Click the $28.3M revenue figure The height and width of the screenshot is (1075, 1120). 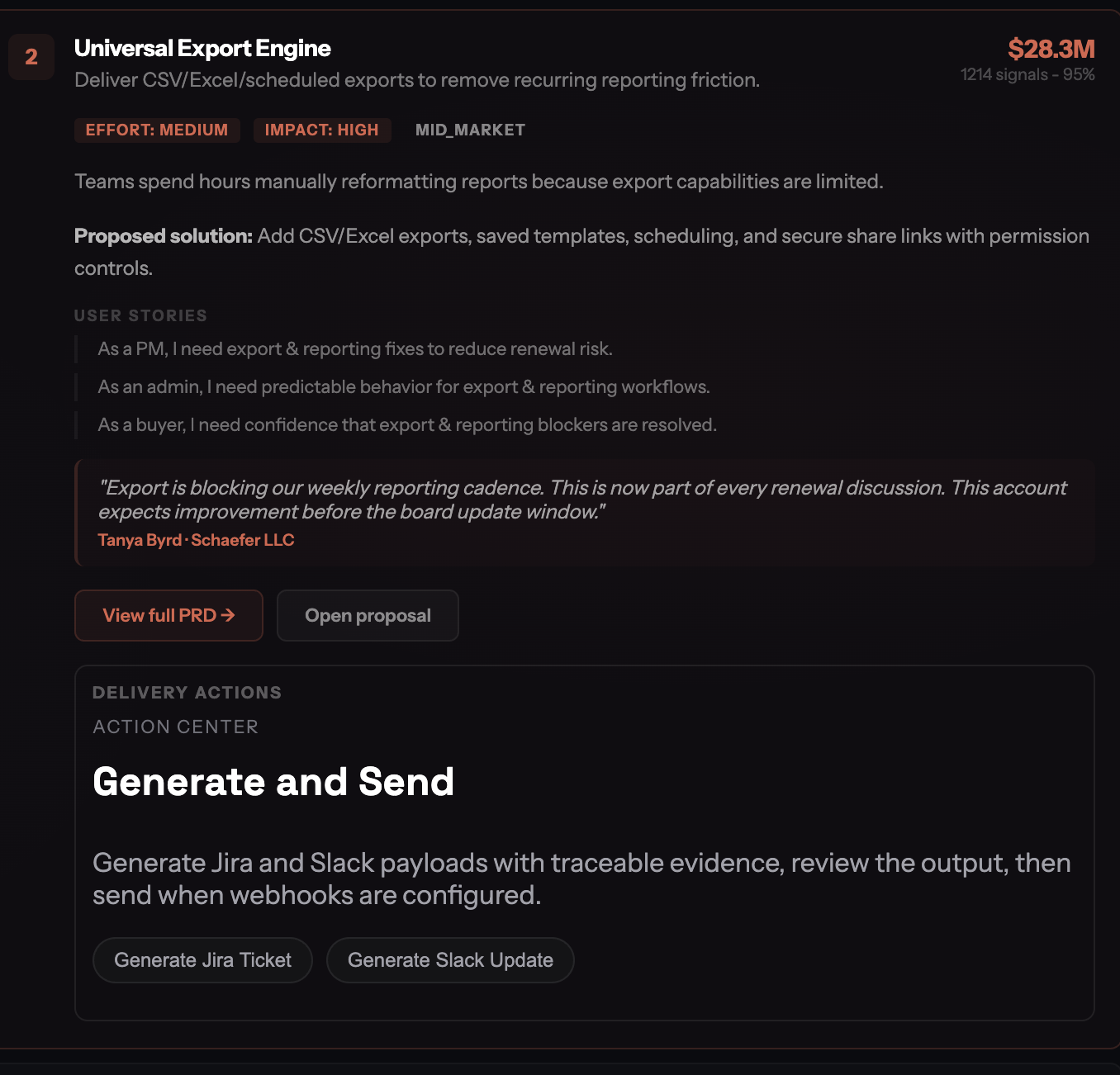[1051, 50]
